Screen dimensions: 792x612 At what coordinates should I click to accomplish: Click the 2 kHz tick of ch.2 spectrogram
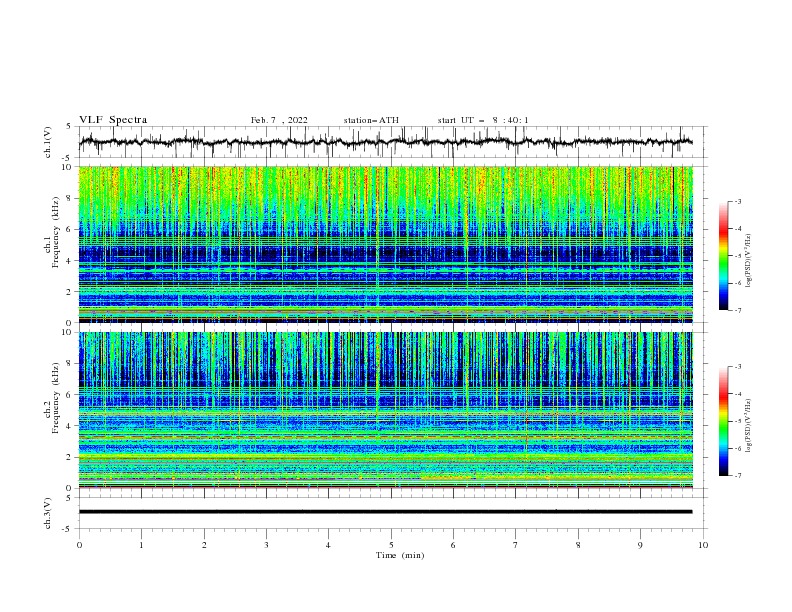[x=69, y=457]
